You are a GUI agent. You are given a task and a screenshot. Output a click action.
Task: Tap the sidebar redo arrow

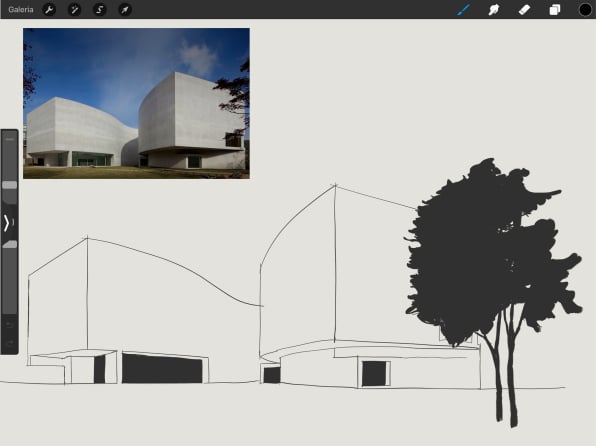pos(10,343)
